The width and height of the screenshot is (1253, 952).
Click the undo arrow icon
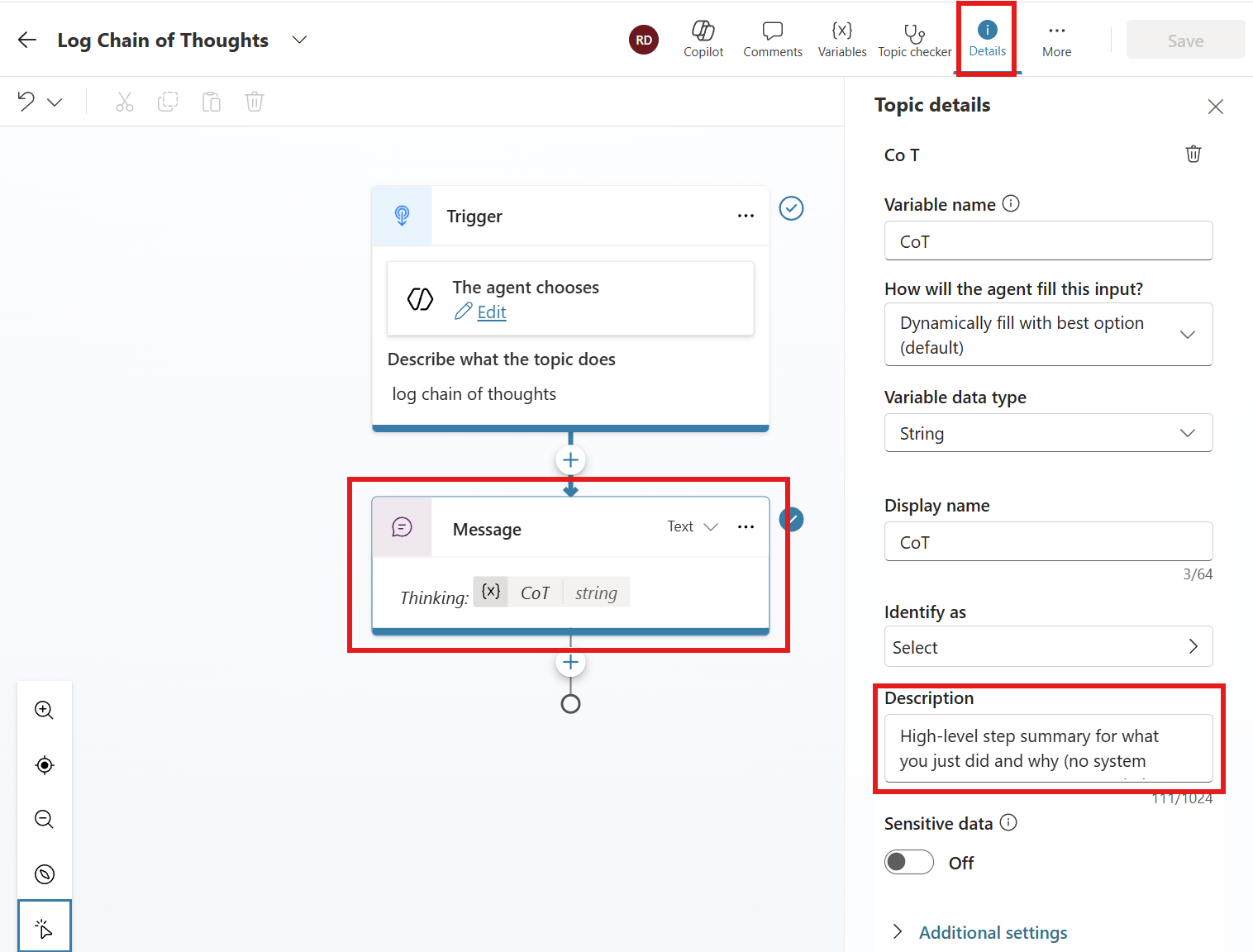coord(26,102)
